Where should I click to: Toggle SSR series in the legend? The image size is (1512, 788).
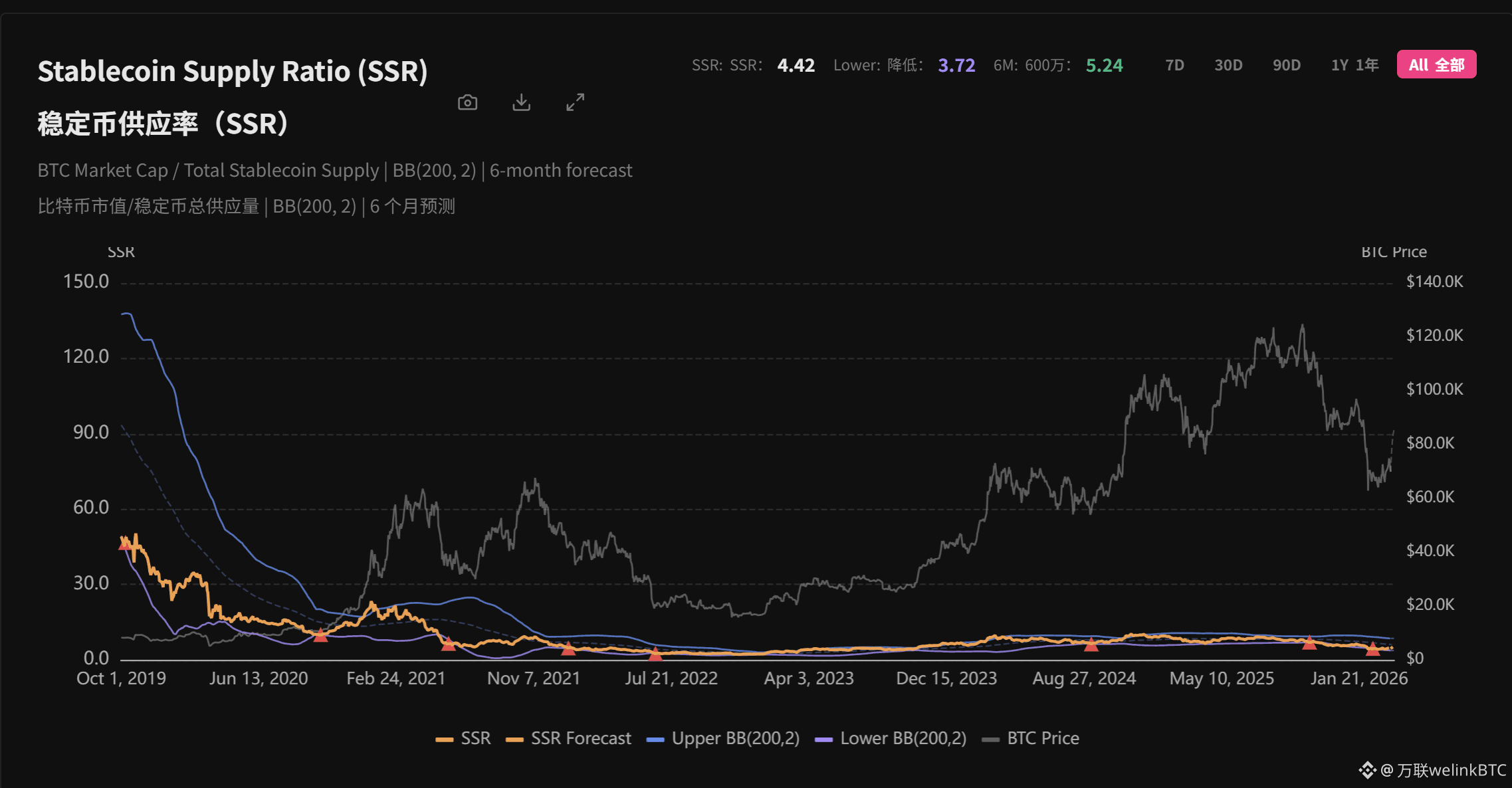[464, 738]
